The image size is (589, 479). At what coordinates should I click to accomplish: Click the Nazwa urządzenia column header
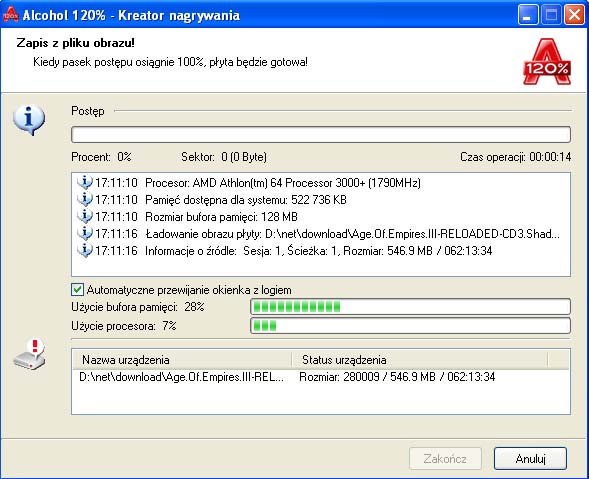pos(182,360)
